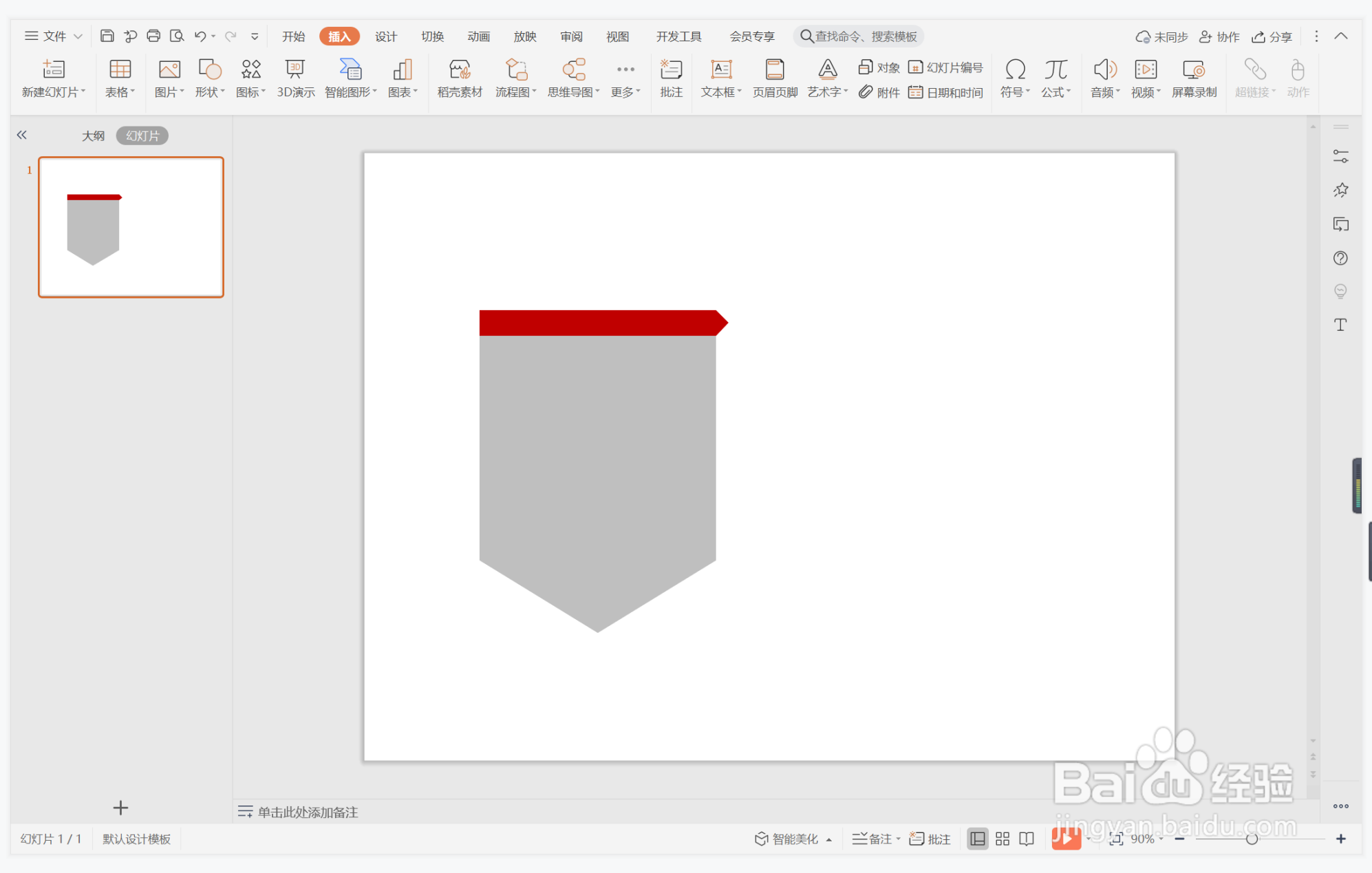This screenshot has height=873, width=1372.
Task: Expand the quick access toolbar customize arrow
Action: coord(255,36)
